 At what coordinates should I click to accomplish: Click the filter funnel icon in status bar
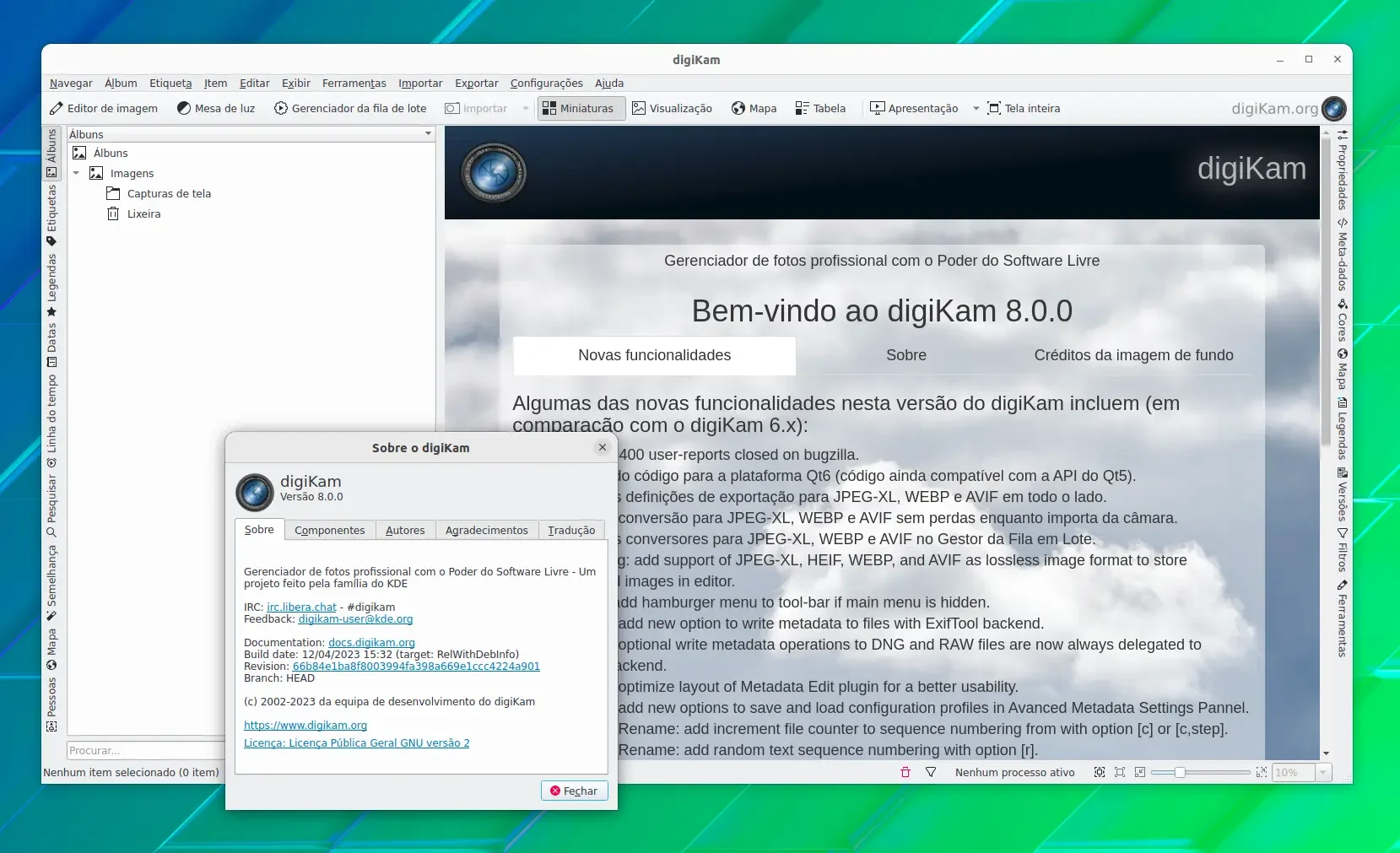click(x=931, y=772)
